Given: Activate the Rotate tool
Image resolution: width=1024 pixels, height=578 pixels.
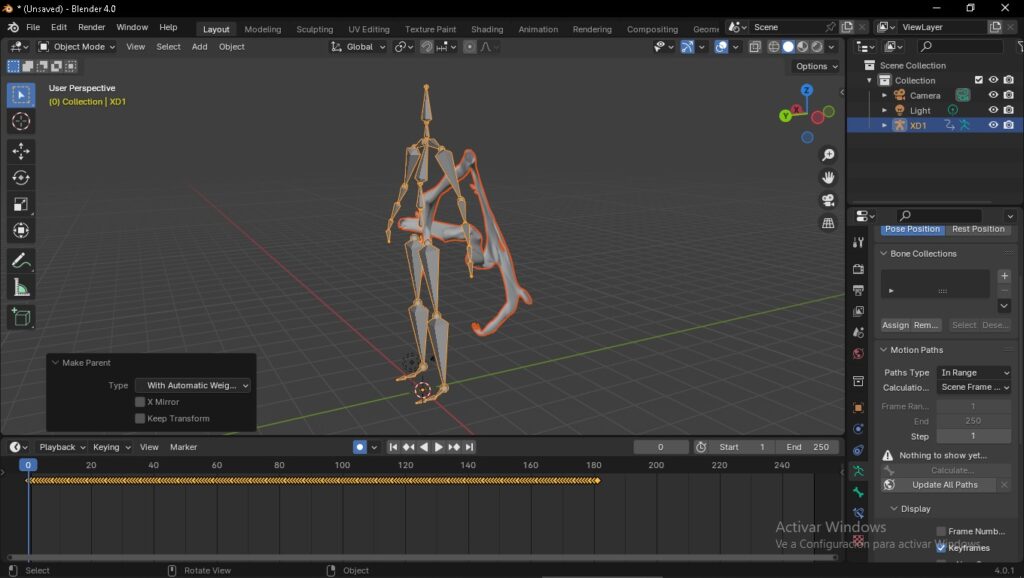Looking at the screenshot, I should click(x=20, y=176).
